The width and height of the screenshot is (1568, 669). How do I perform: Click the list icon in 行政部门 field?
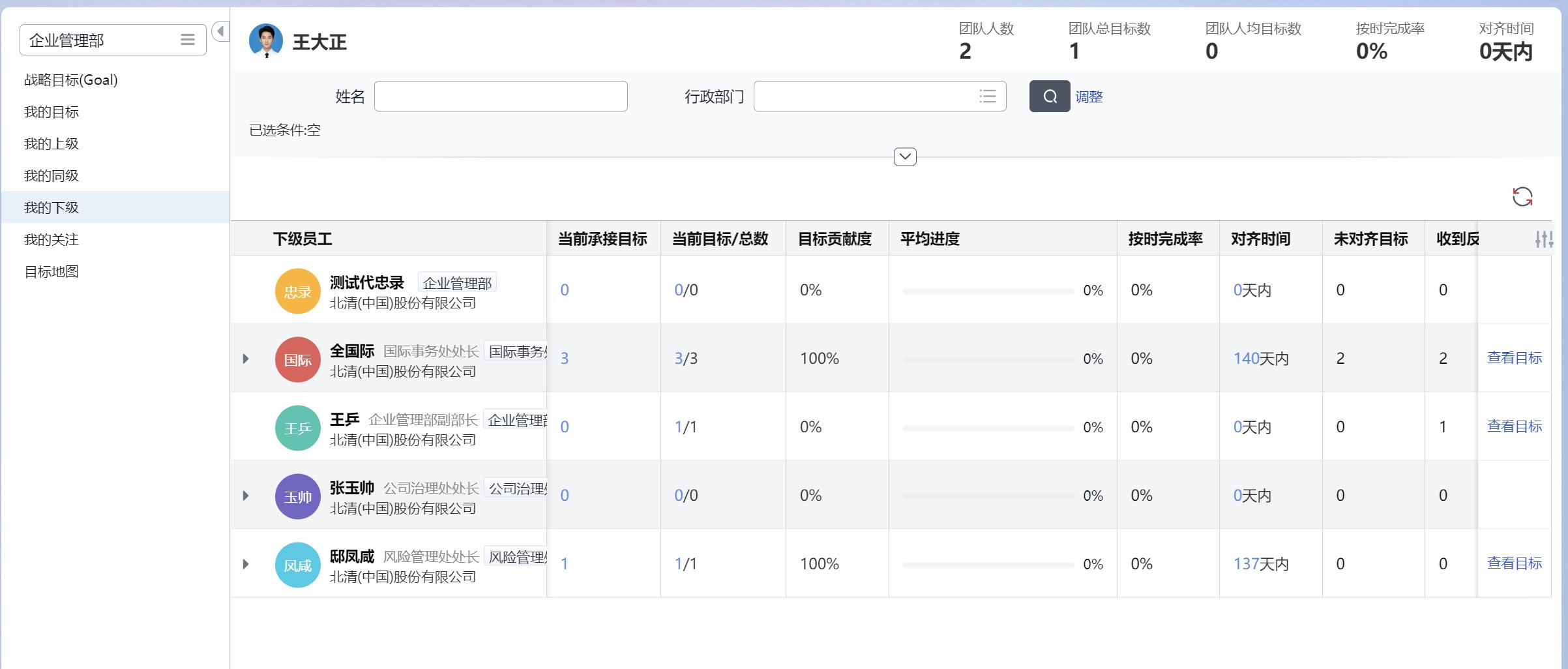[x=988, y=97]
